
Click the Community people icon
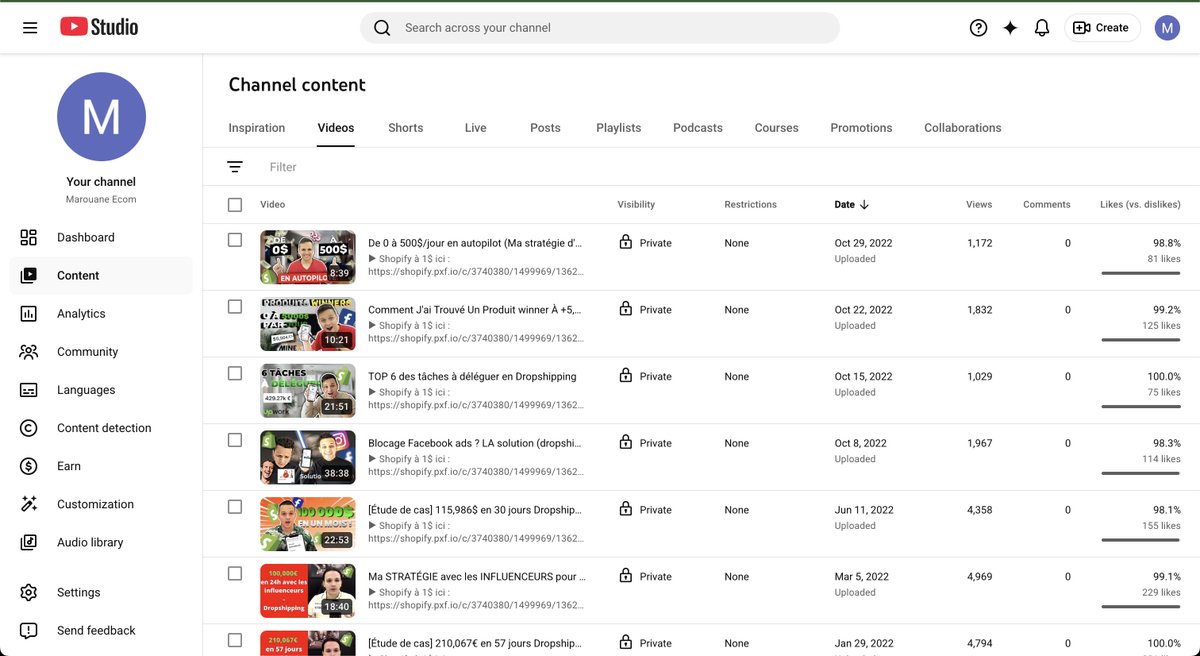29,351
